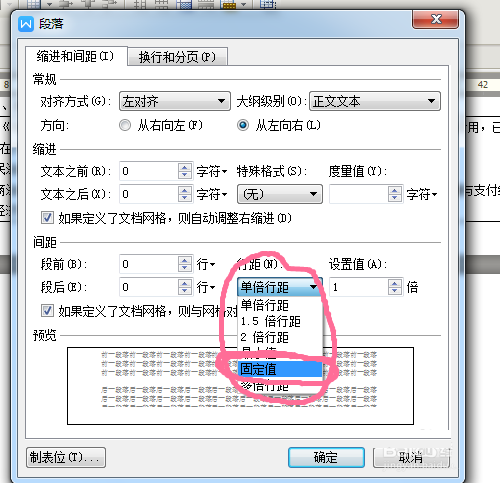Open the 制表位 tab stops button
The image size is (500, 483).
tap(66, 457)
